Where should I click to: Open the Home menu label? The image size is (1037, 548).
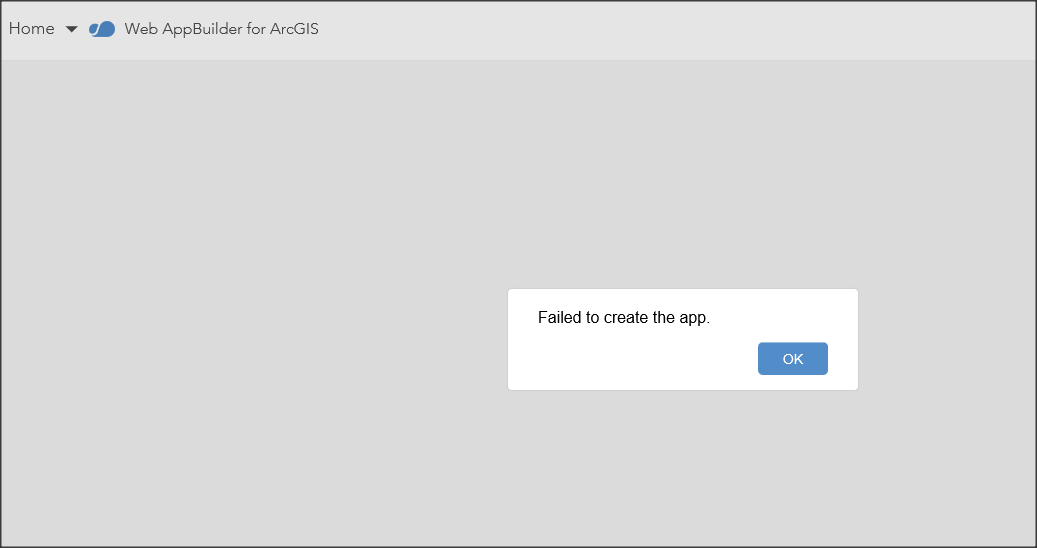click(x=32, y=28)
